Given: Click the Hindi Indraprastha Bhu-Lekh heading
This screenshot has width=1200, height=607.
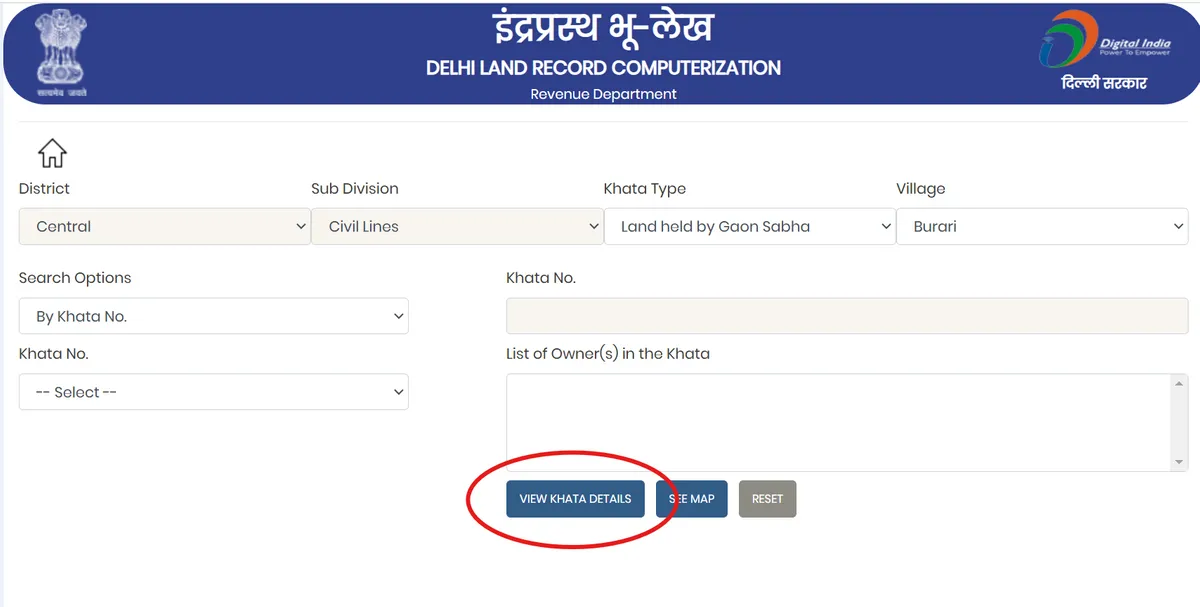Looking at the screenshot, I should 603,29.
